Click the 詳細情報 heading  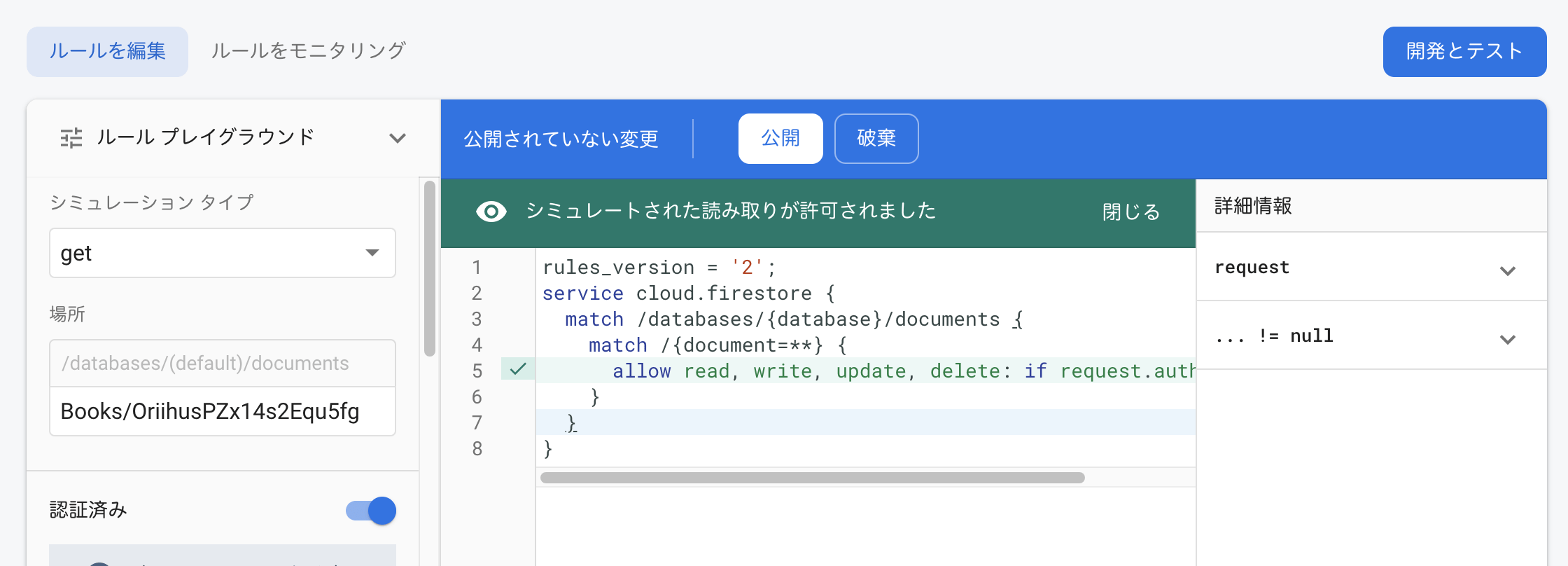(1253, 206)
